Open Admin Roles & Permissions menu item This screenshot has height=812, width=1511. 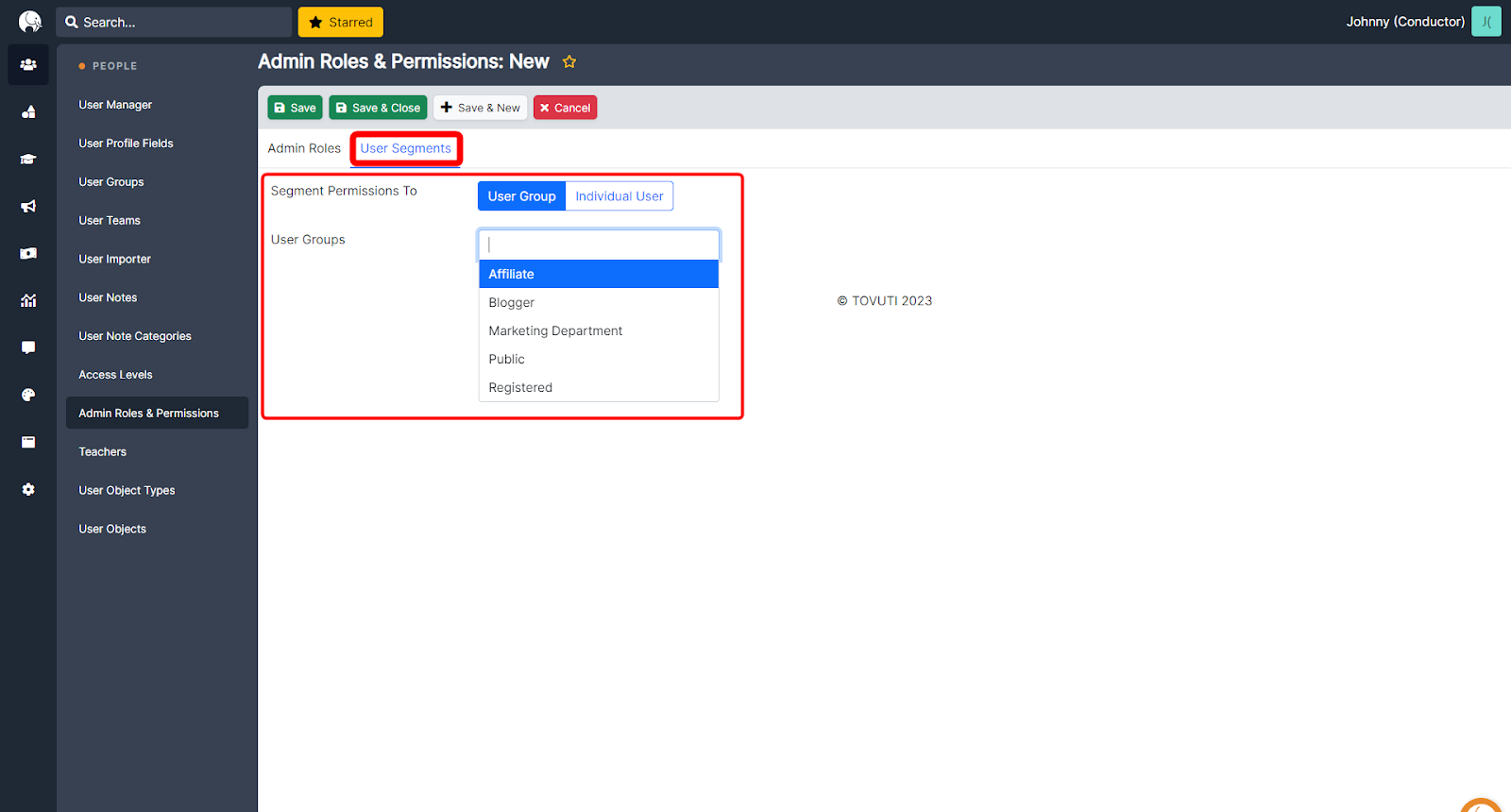click(x=157, y=414)
